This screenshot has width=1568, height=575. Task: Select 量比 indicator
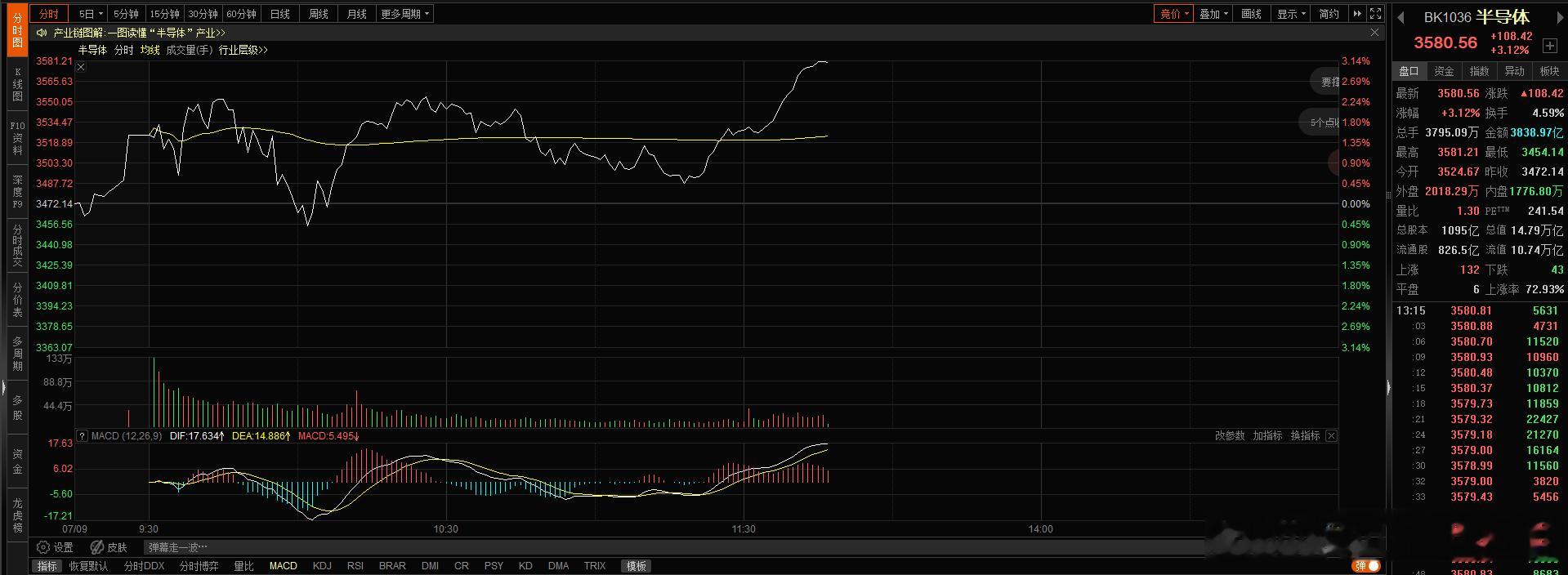coord(243,566)
